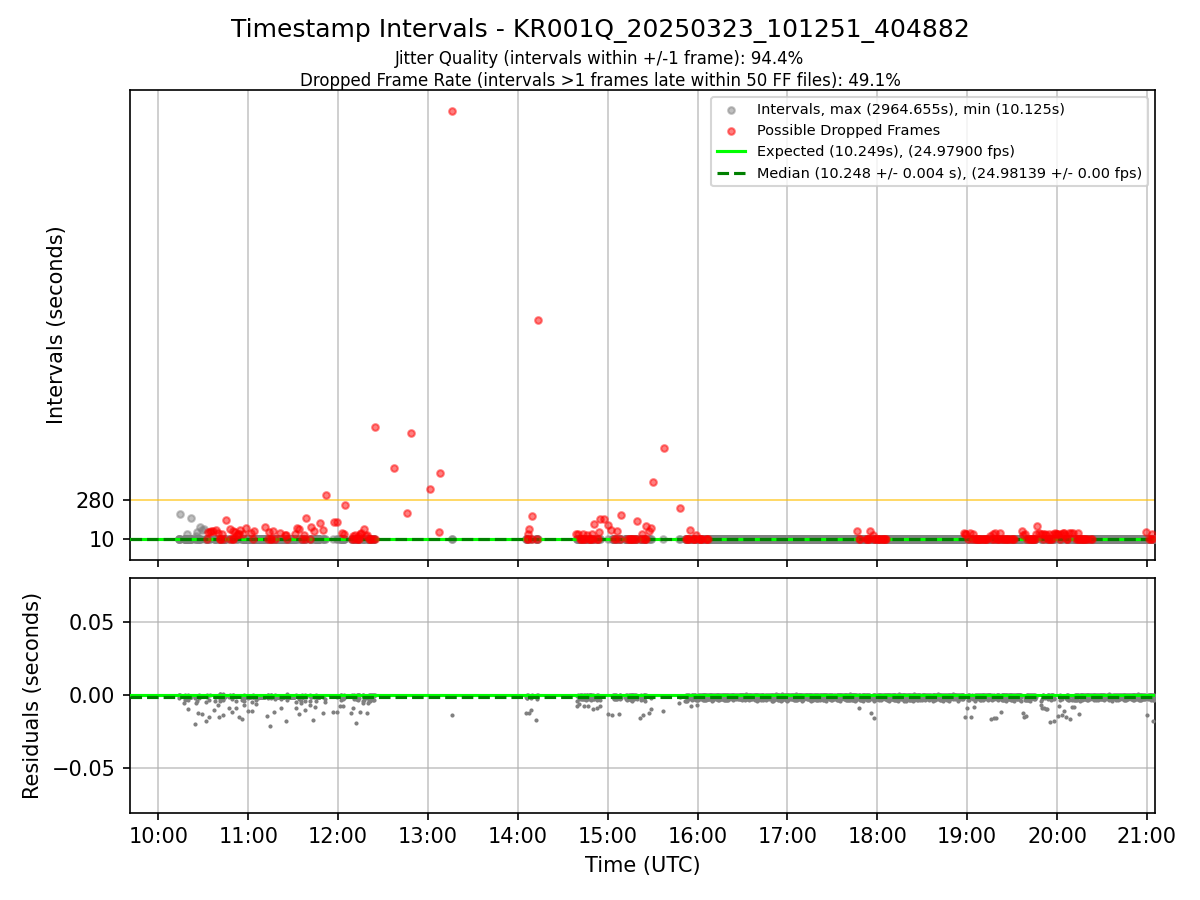Click the dashed green Median line sample in legend
Viewport: 1200px width, 900px height.
(732, 173)
